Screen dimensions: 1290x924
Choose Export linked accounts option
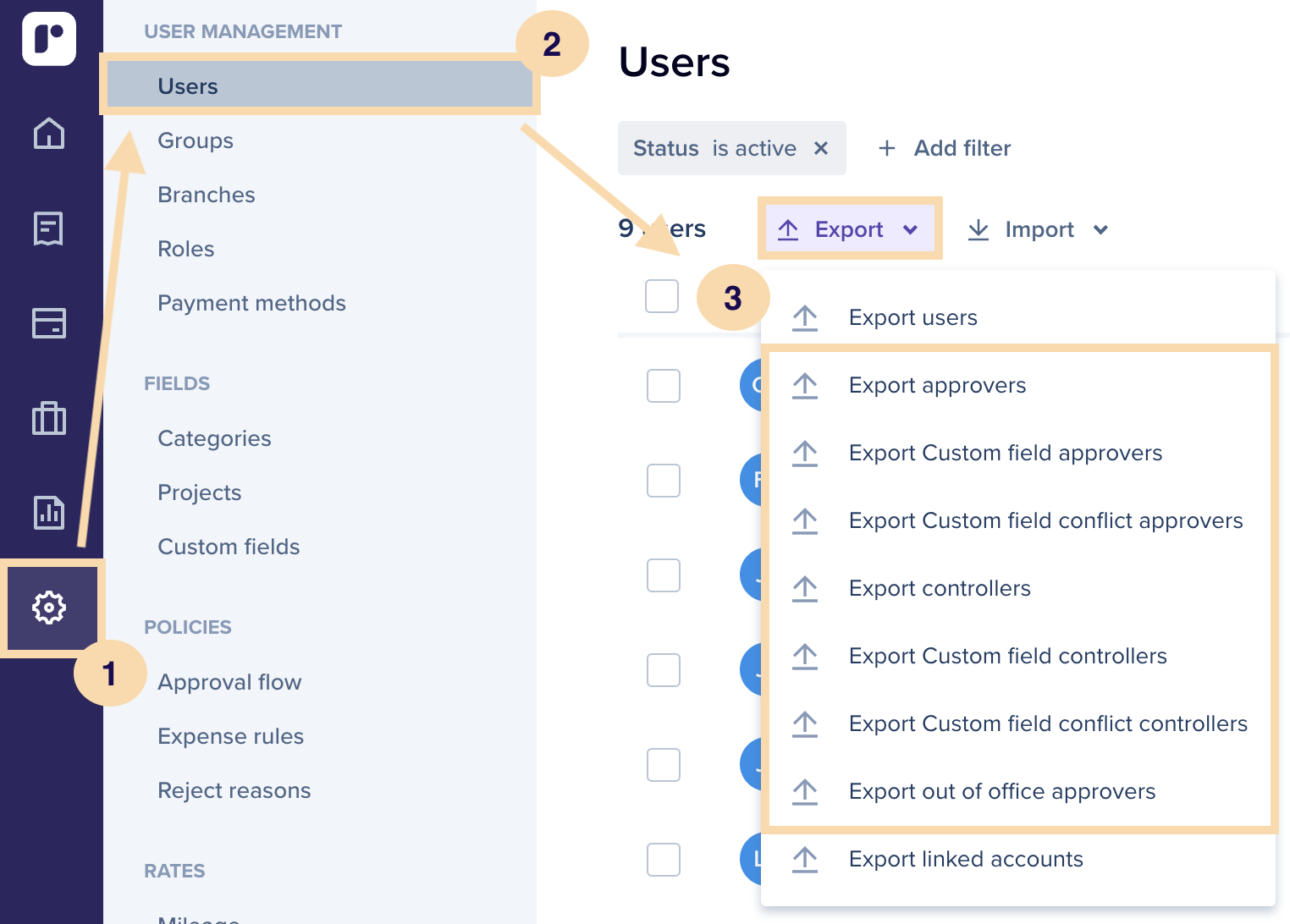tap(966, 859)
